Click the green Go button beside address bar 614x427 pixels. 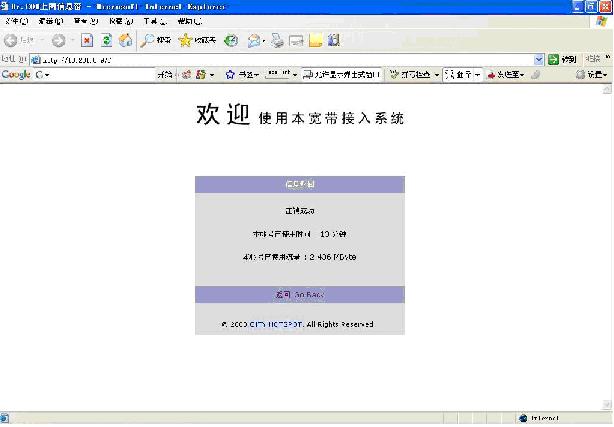558,59
